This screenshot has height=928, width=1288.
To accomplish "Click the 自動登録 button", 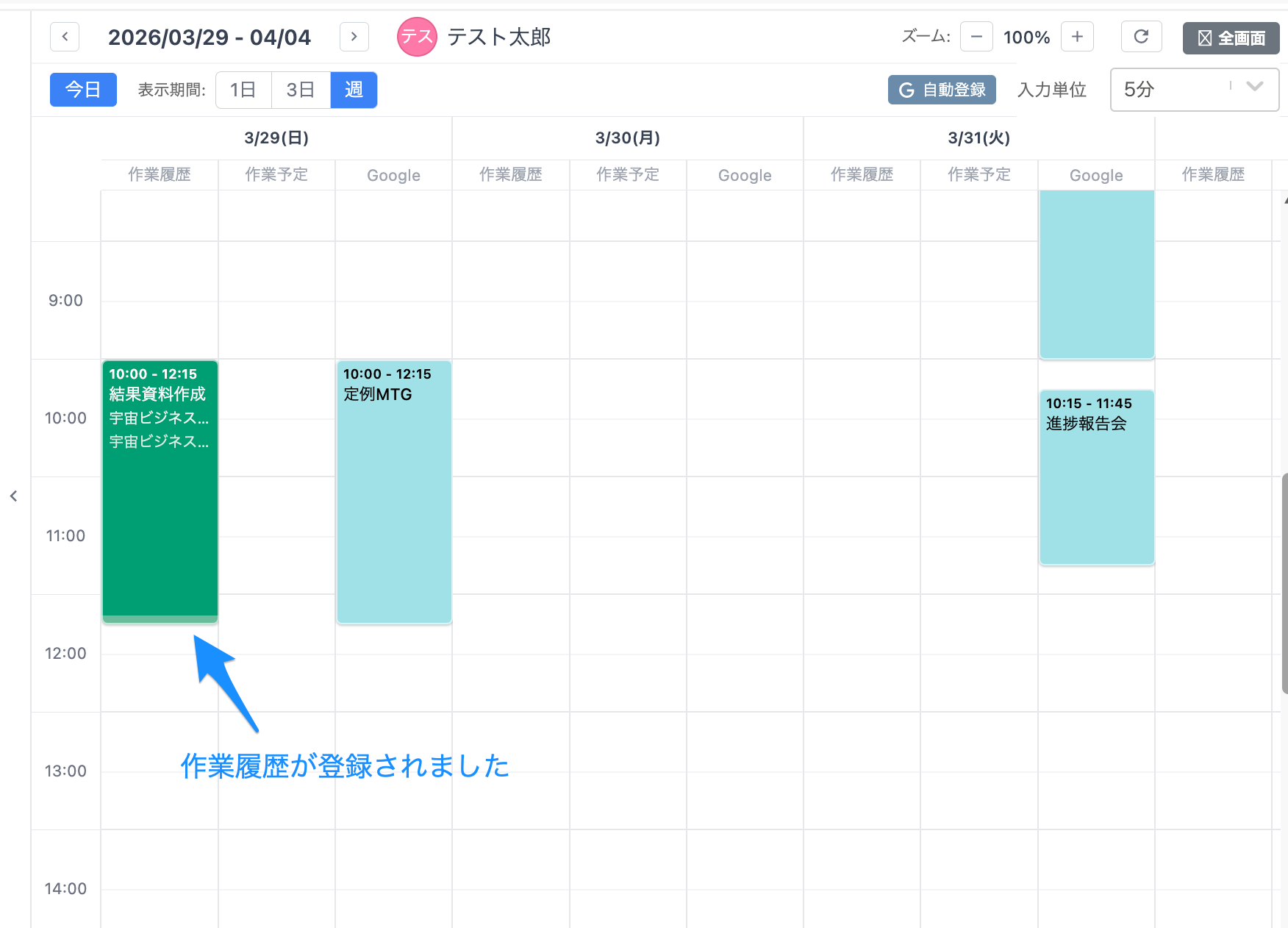I will coord(942,90).
